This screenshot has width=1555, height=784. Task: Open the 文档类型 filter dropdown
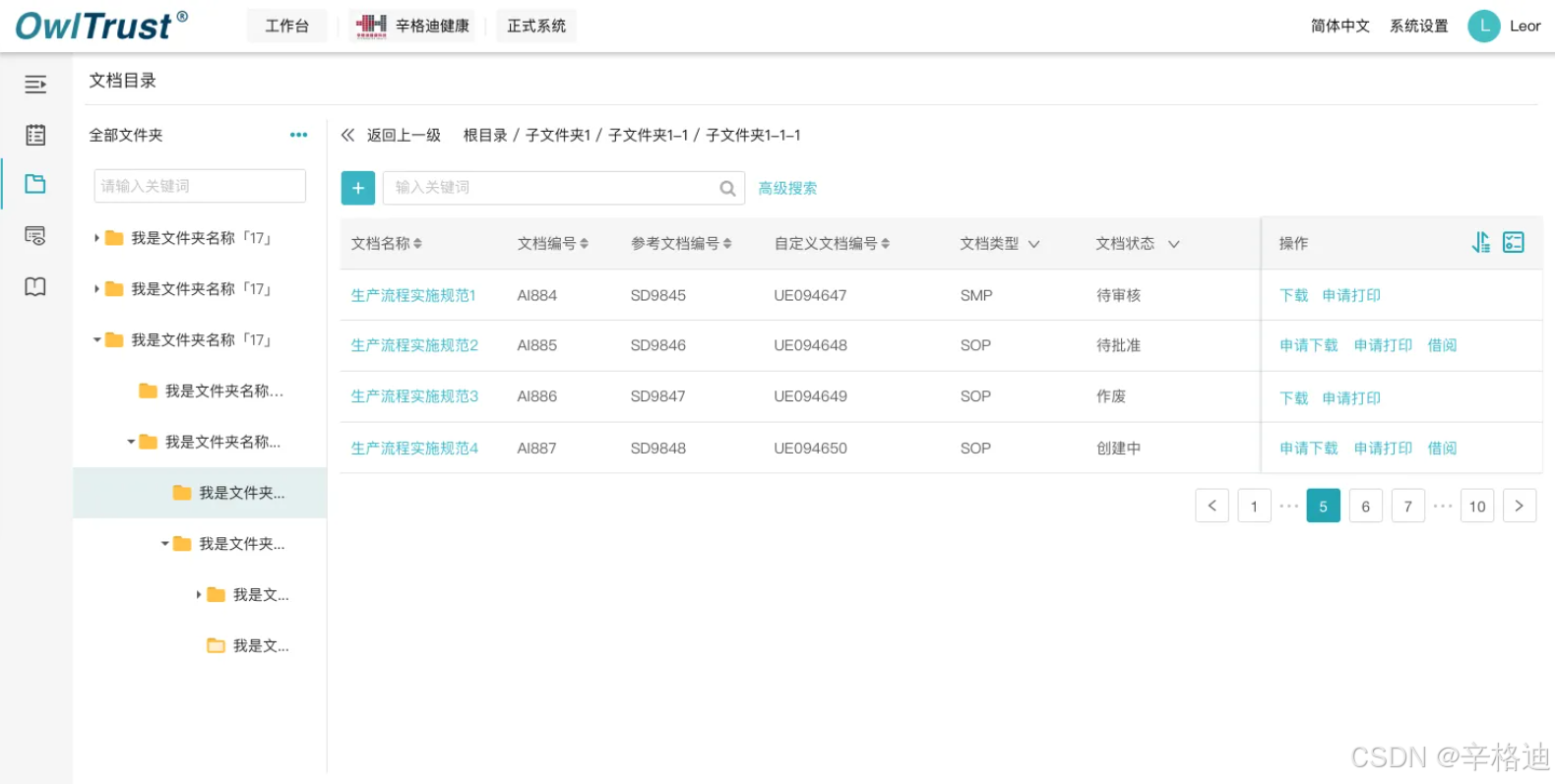(1033, 244)
